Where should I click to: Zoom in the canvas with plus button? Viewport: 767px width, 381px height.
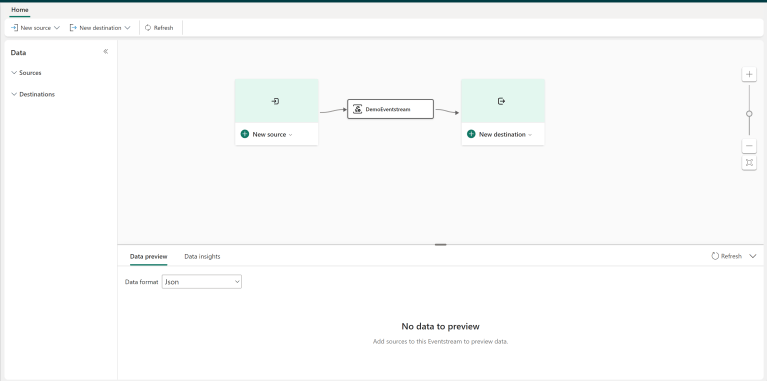[749, 74]
